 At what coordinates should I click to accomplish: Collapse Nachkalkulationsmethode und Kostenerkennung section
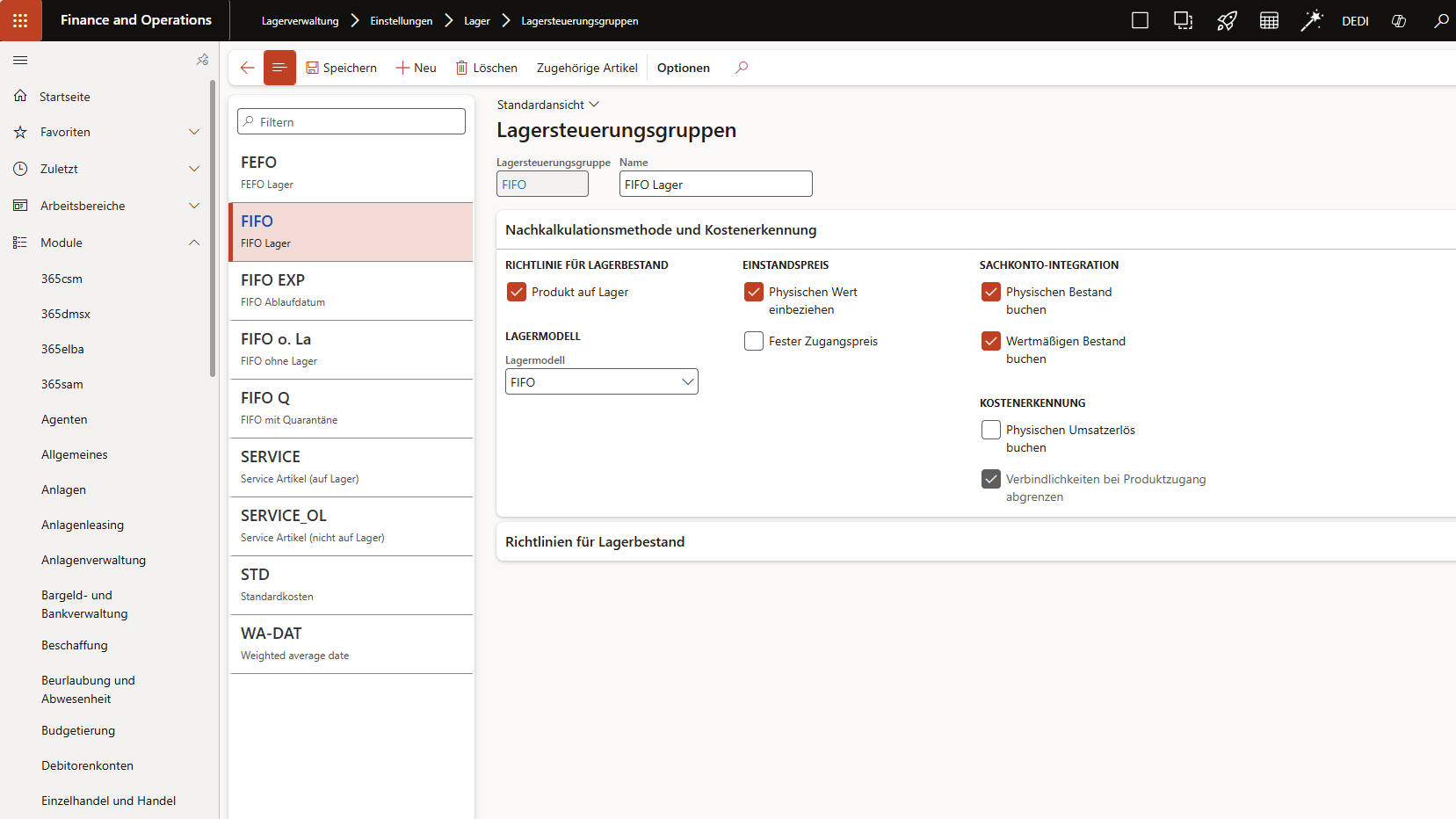pyautogui.click(x=976, y=229)
